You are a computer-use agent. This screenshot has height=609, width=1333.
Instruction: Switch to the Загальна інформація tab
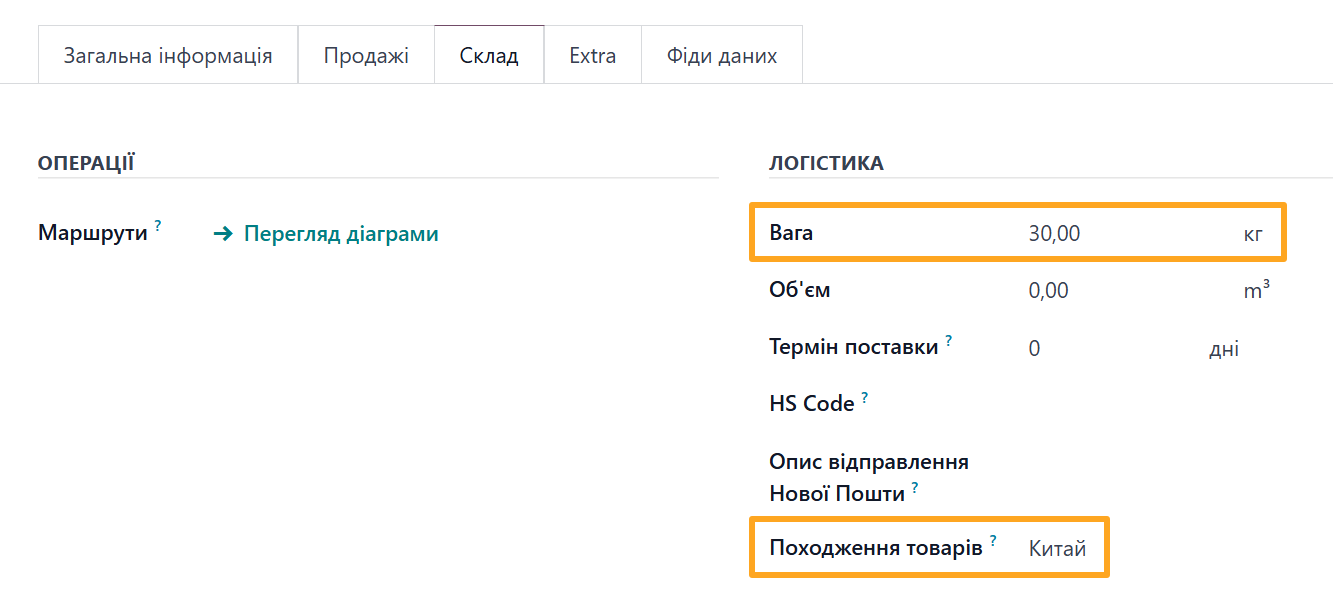tap(168, 55)
